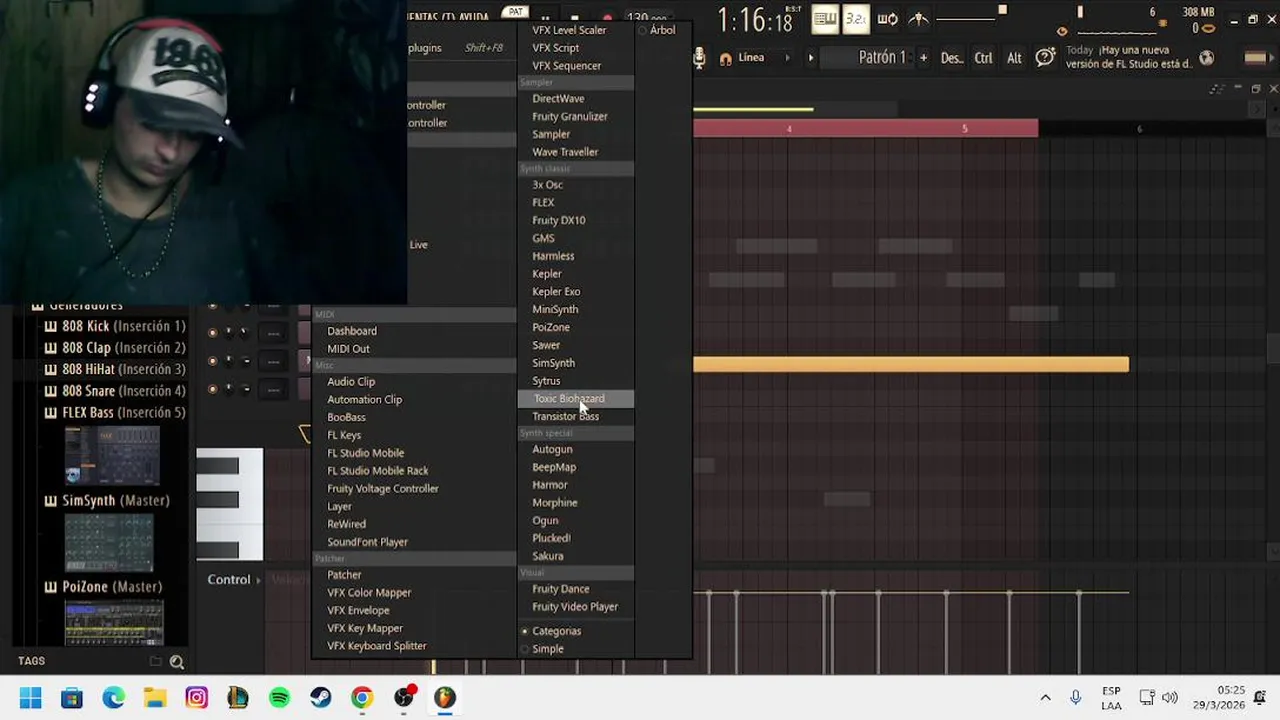Choose Fruity Video Player from the list

575,607
